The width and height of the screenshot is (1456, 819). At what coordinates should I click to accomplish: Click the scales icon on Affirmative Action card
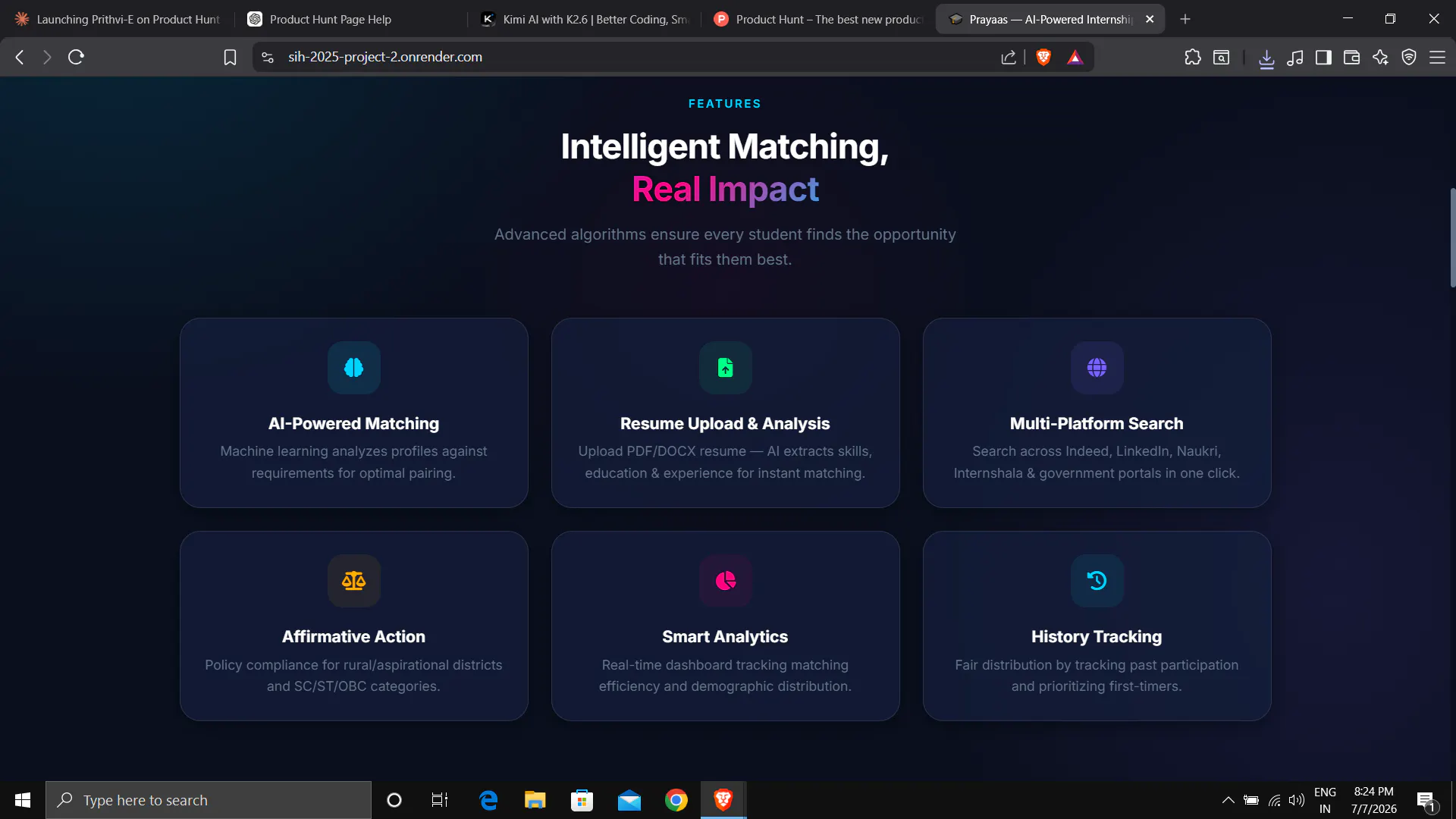coord(353,581)
